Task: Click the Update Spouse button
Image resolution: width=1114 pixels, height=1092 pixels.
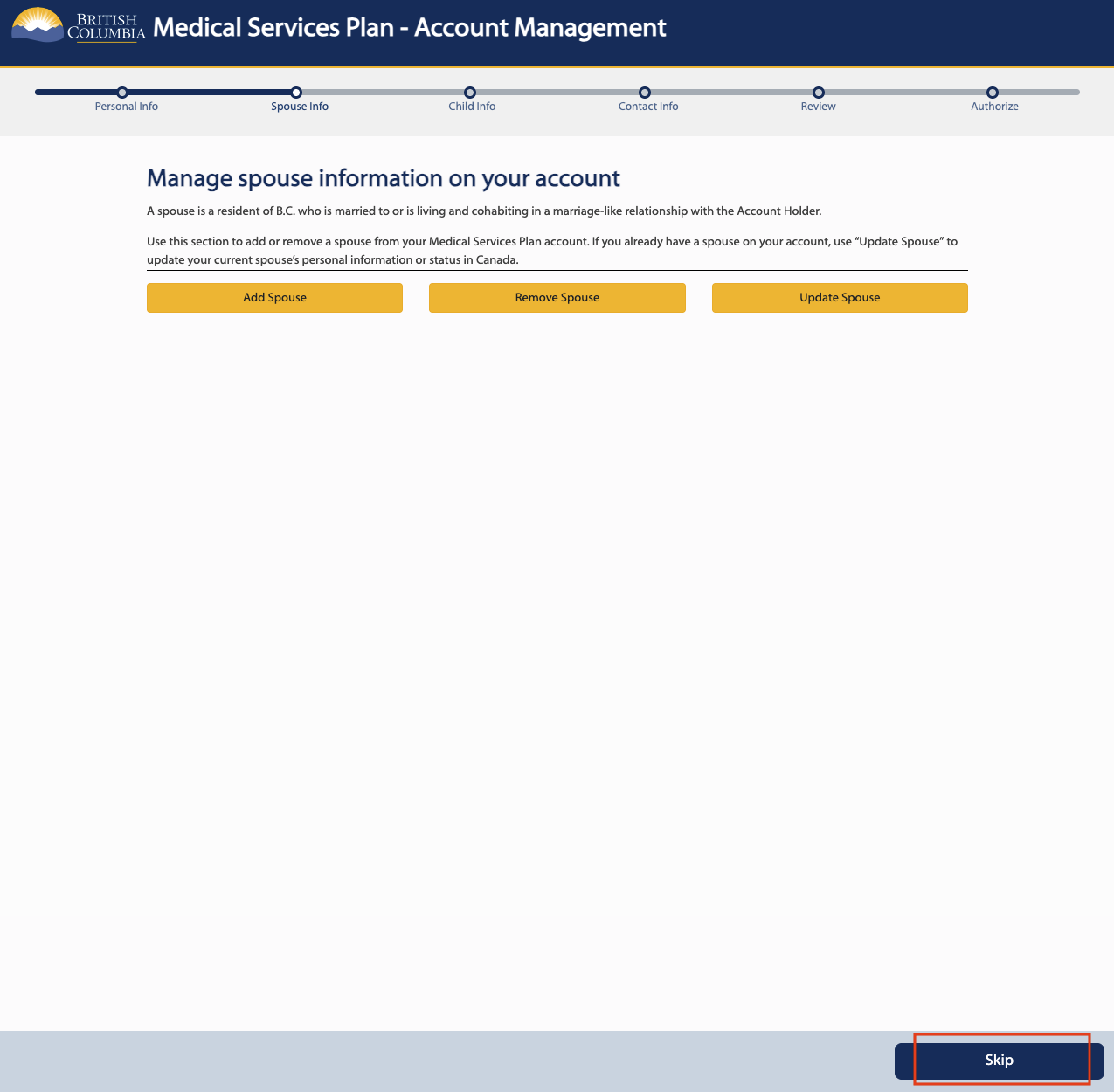Action: pos(840,298)
